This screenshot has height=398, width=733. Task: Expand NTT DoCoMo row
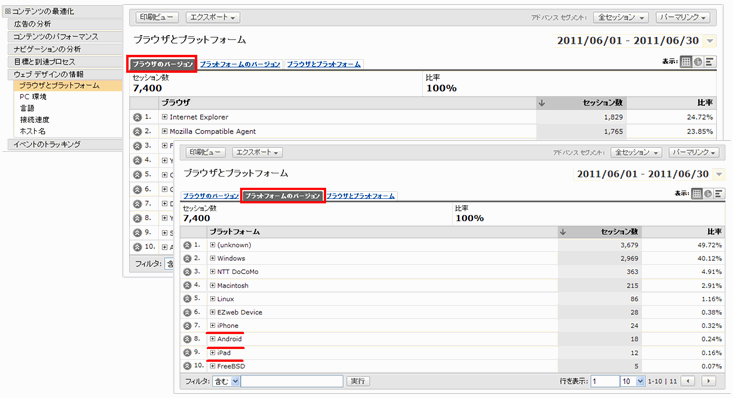click(213, 271)
